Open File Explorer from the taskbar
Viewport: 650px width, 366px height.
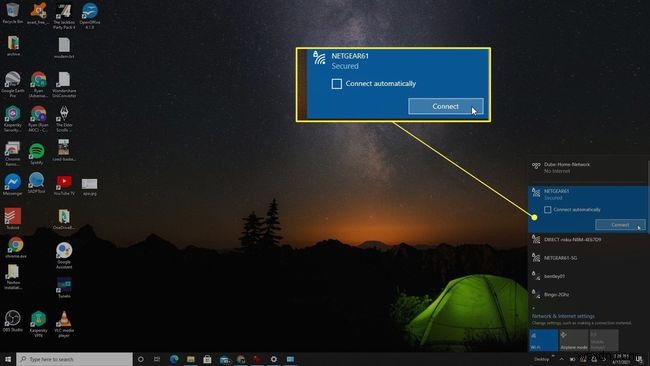click(x=191, y=359)
